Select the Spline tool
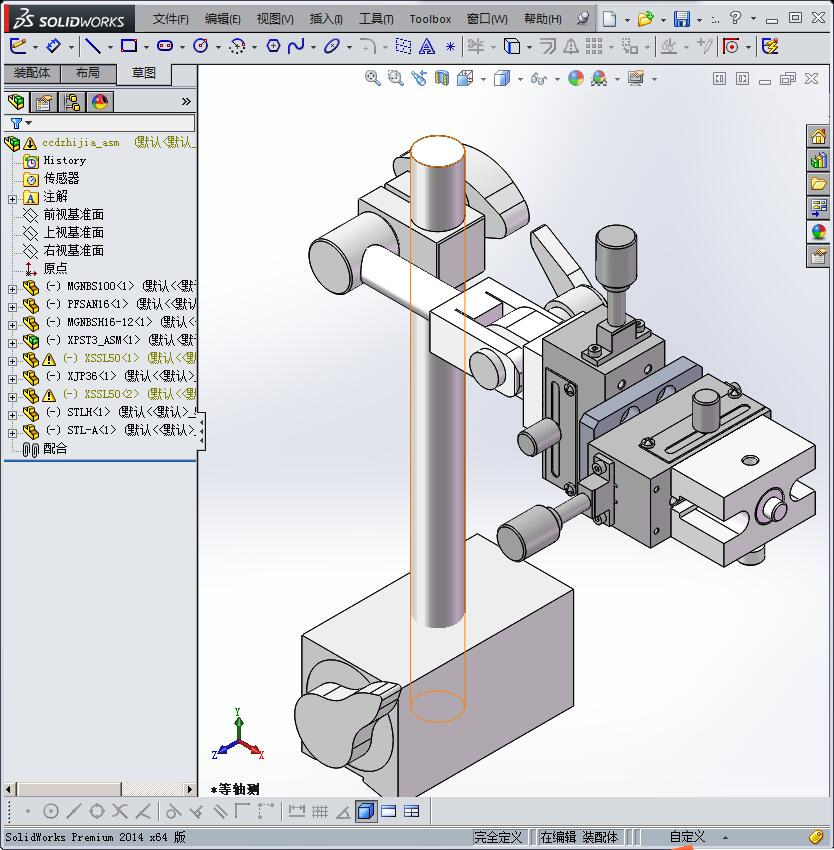 pos(296,46)
